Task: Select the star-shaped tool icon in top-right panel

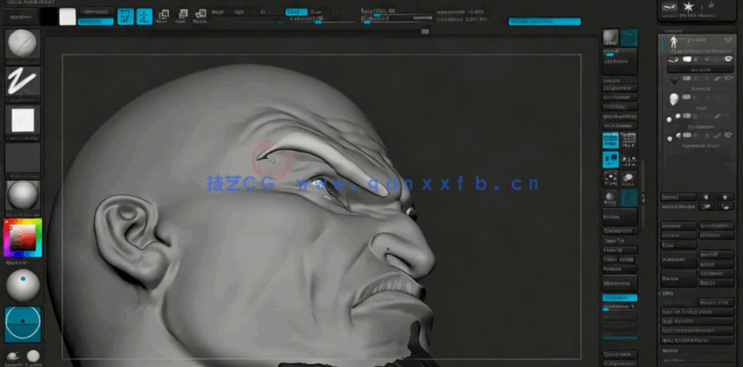Action: tap(688, 7)
